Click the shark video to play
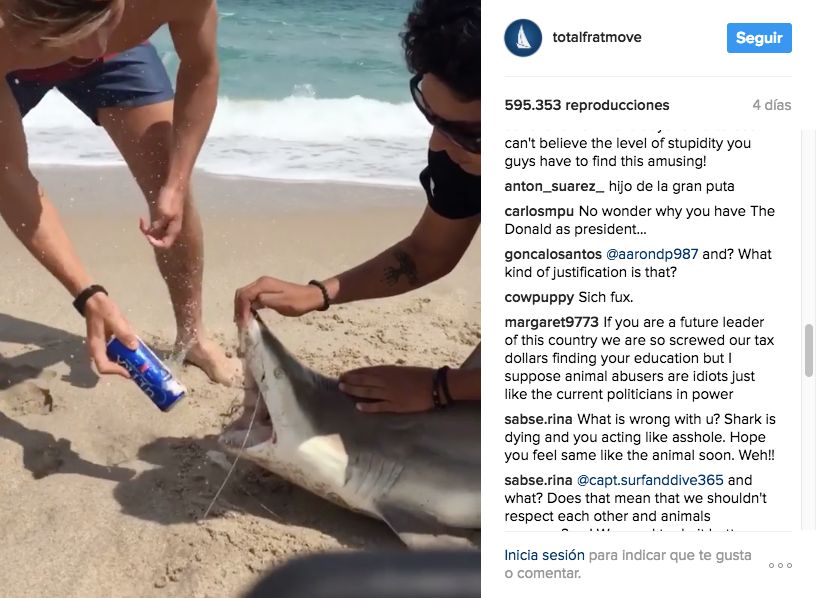Image resolution: width=816 pixels, height=598 pixels. (x=240, y=299)
